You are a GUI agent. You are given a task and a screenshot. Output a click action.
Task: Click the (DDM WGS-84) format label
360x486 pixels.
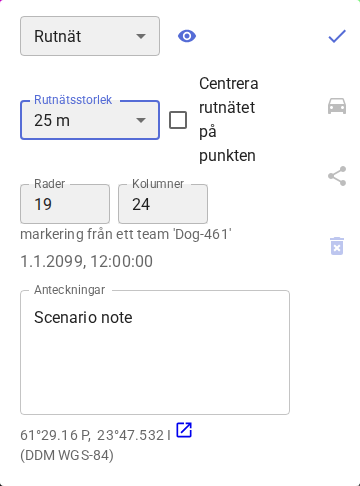(x=67, y=455)
